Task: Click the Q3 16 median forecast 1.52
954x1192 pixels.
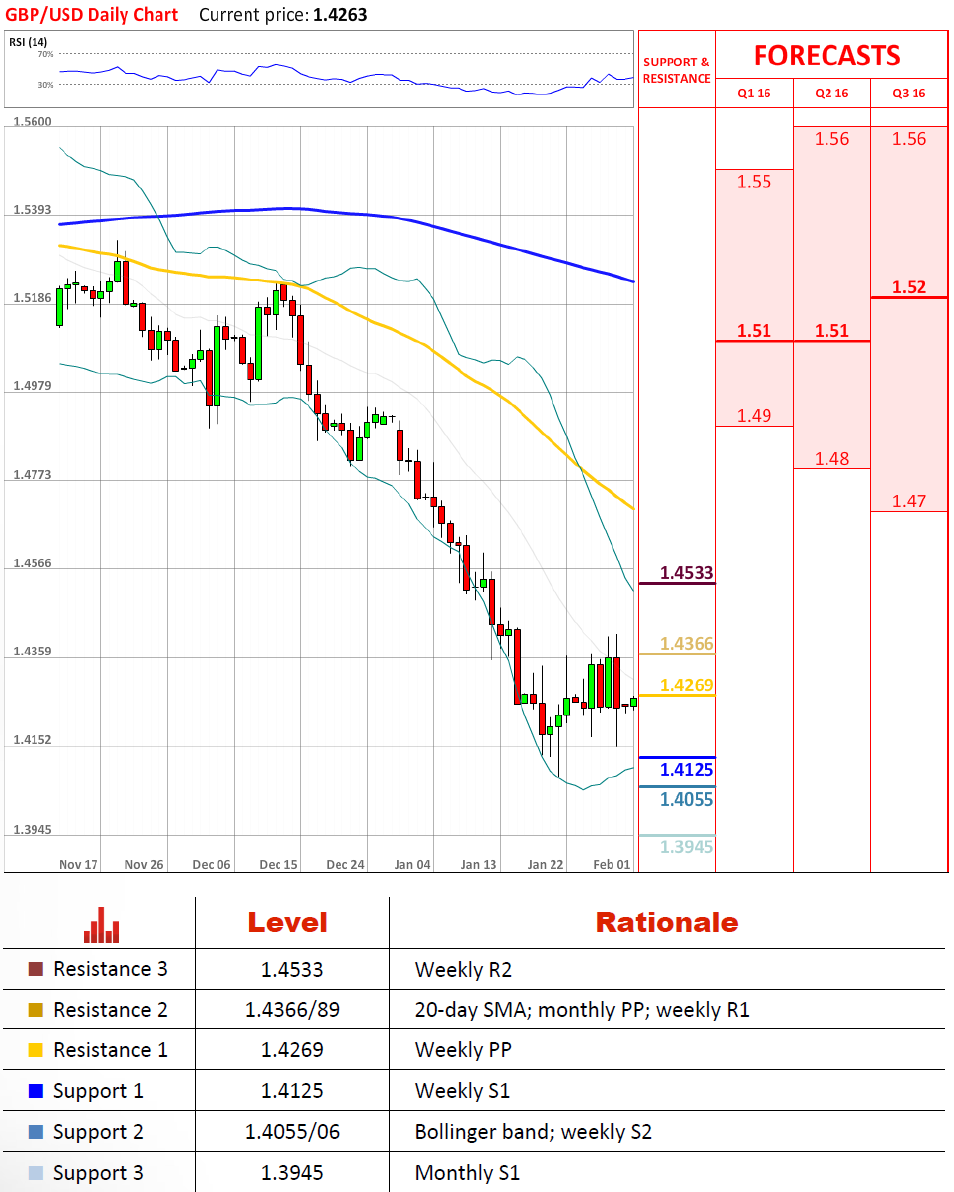Action: 909,287
